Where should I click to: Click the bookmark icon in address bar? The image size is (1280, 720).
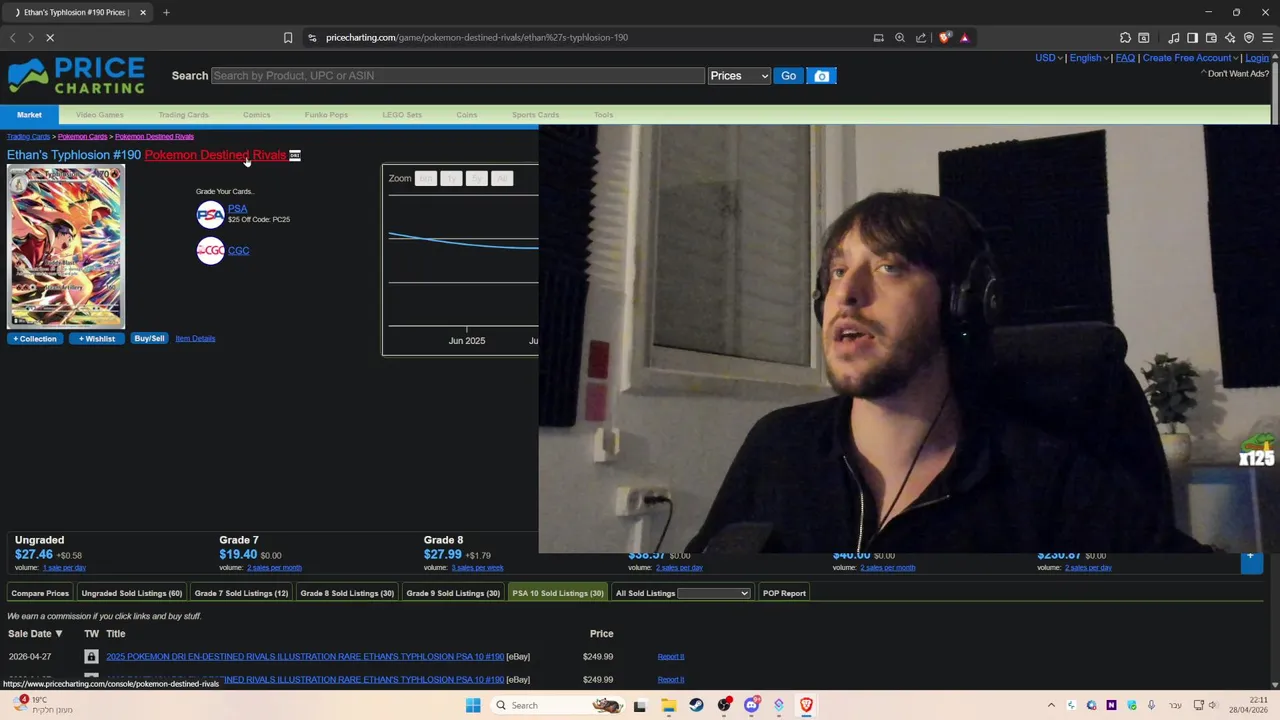(x=288, y=38)
